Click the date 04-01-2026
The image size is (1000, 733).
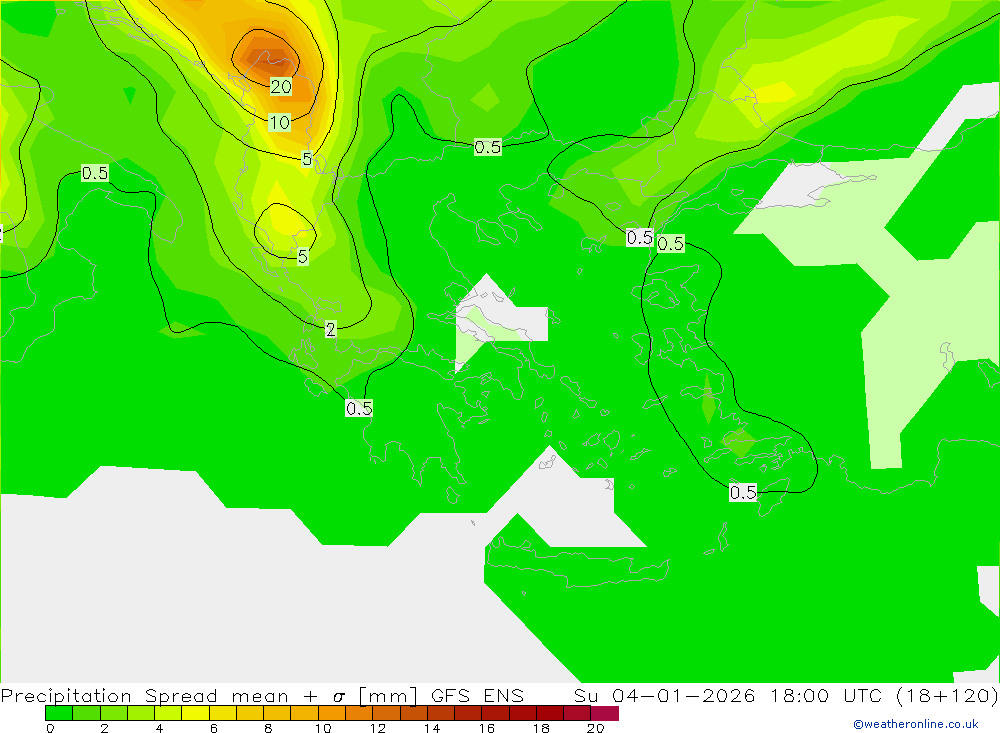[684, 696]
